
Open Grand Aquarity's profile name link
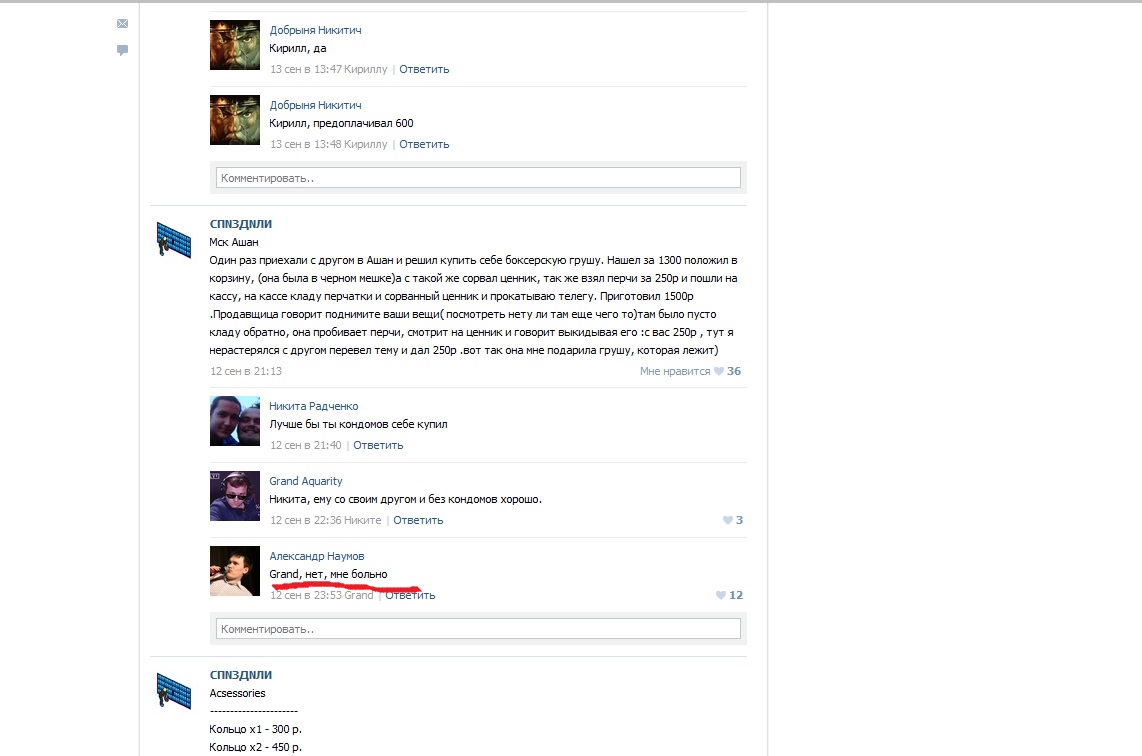[x=305, y=481]
